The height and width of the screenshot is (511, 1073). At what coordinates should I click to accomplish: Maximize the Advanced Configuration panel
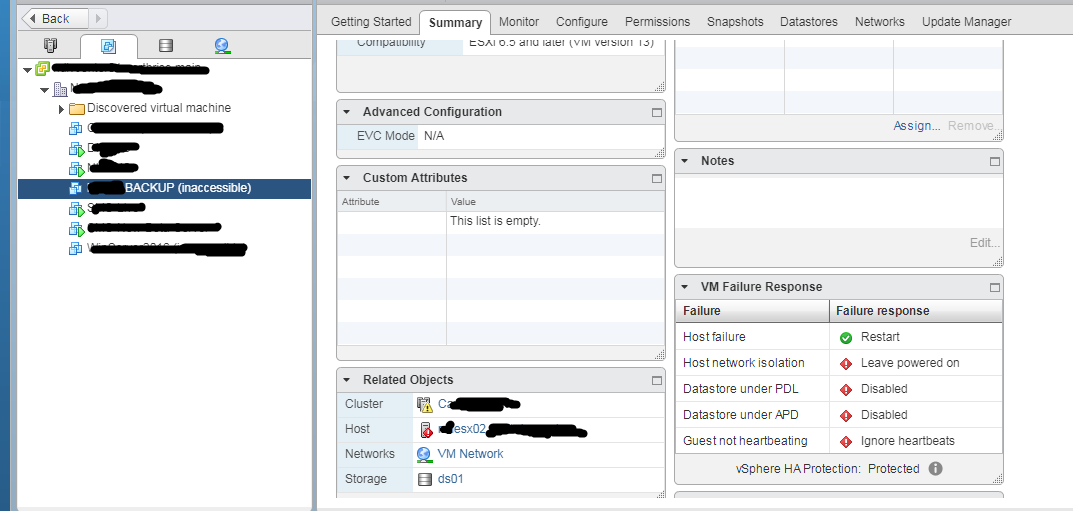tap(656, 112)
